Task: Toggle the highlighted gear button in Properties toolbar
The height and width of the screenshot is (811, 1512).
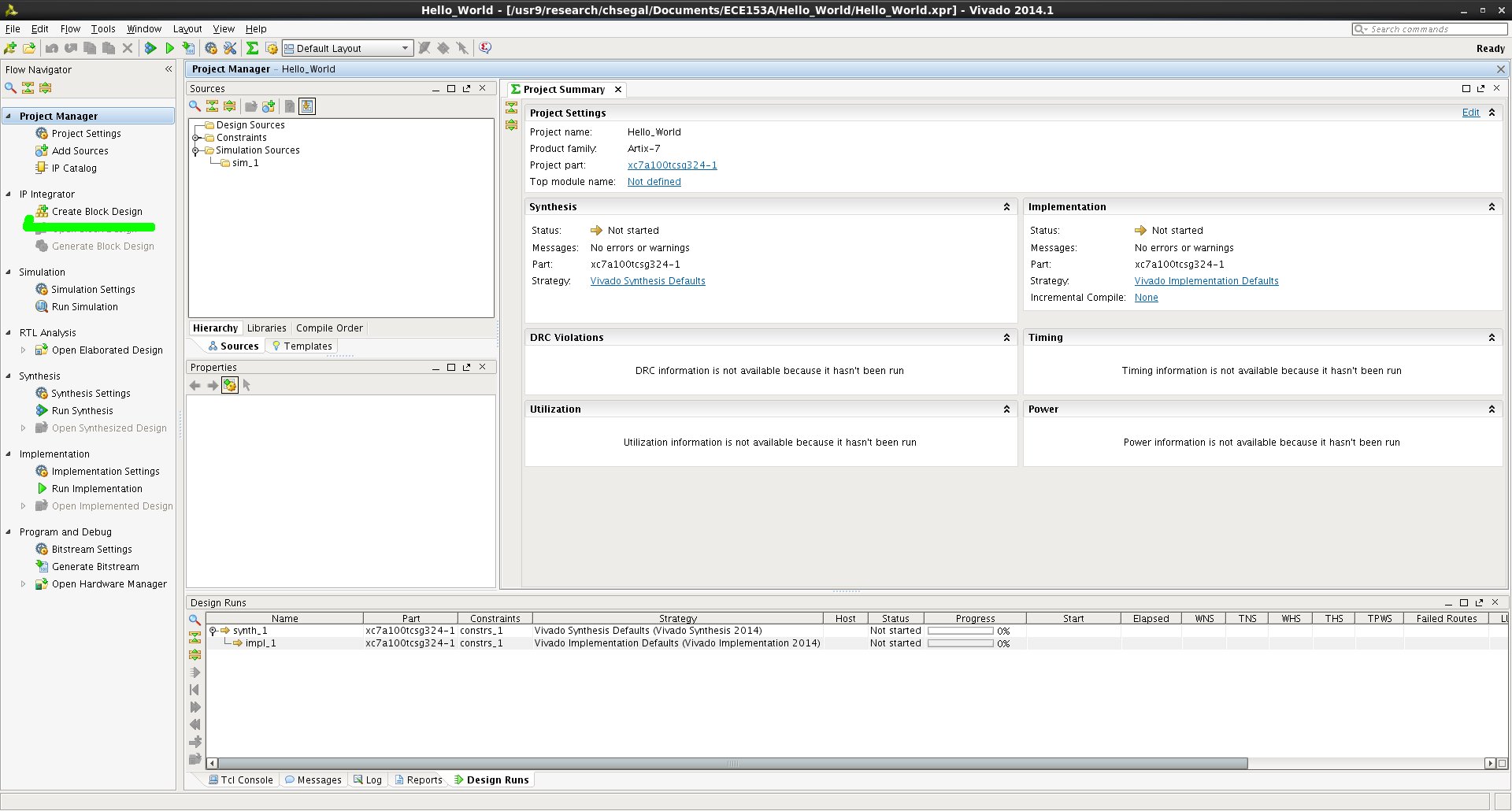Action: pyautogui.click(x=229, y=385)
